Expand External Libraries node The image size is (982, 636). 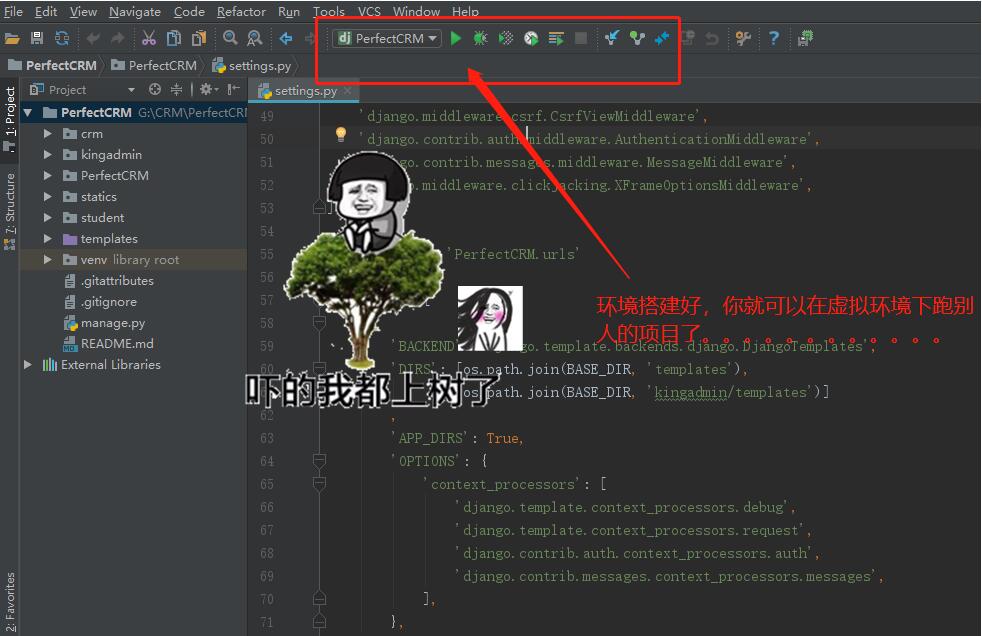click(28, 364)
